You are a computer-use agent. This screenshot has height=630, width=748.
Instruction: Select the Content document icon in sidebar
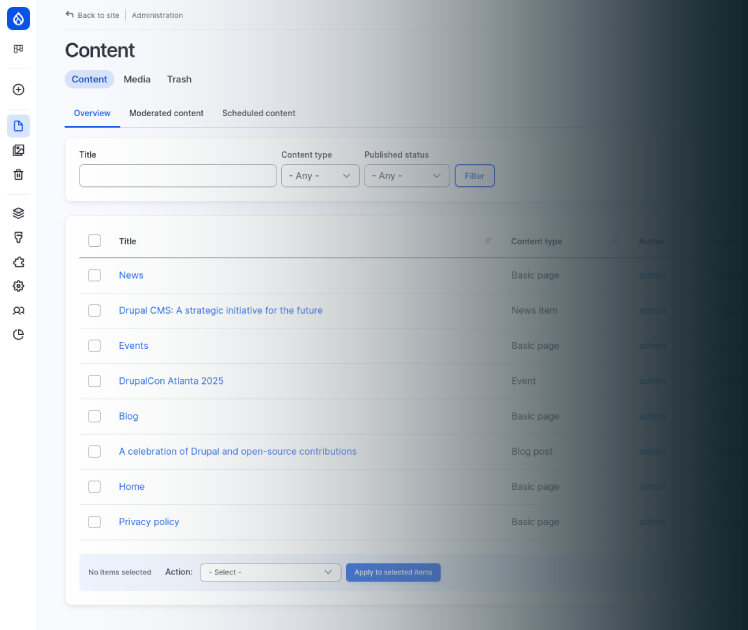(x=18, y=126)
